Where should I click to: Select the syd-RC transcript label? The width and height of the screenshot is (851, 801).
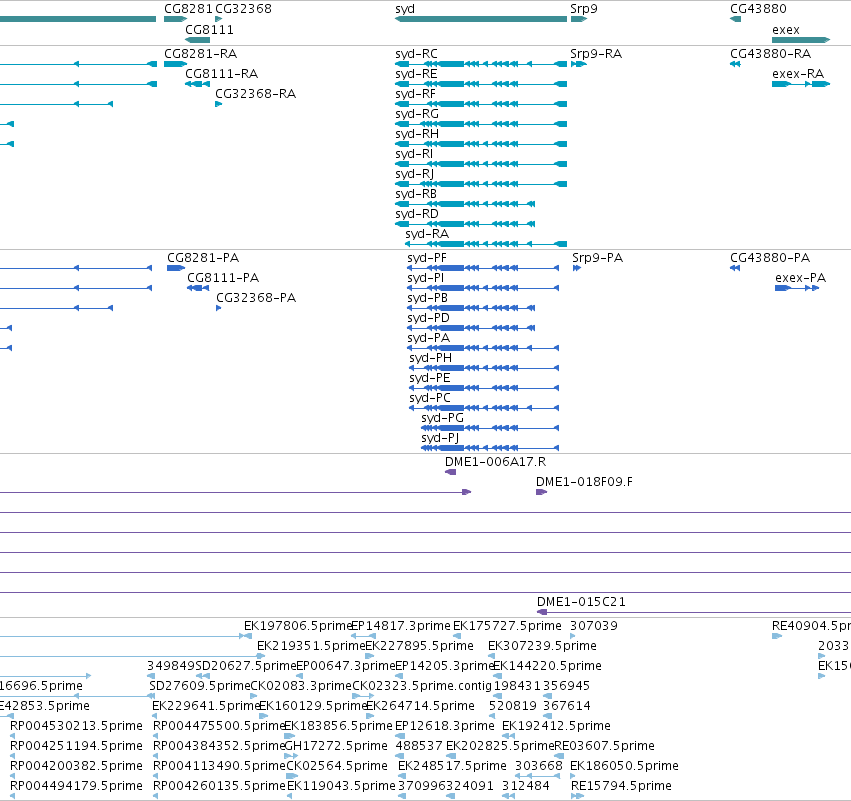click(x=416, y=54)
